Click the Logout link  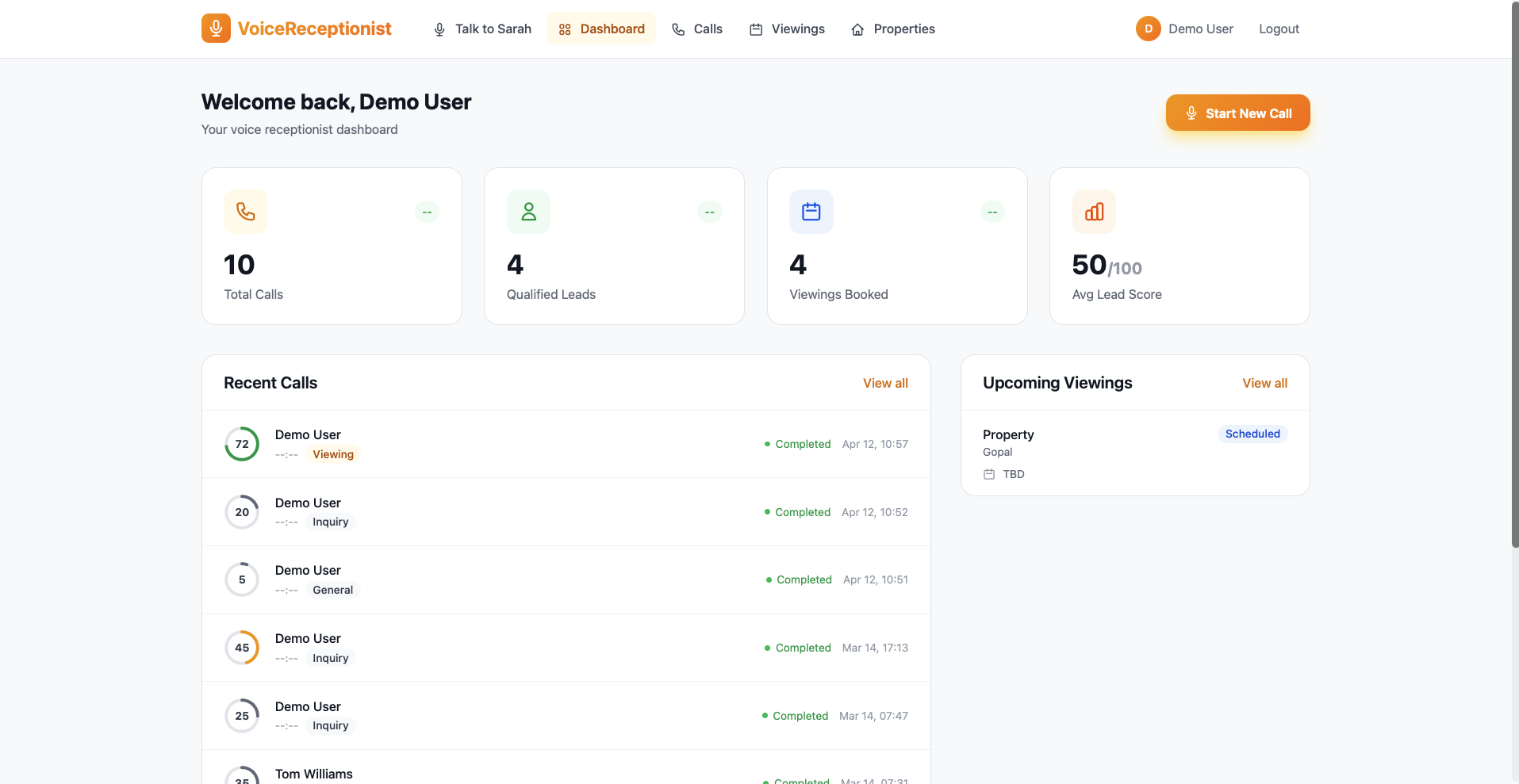[1279, 29]
